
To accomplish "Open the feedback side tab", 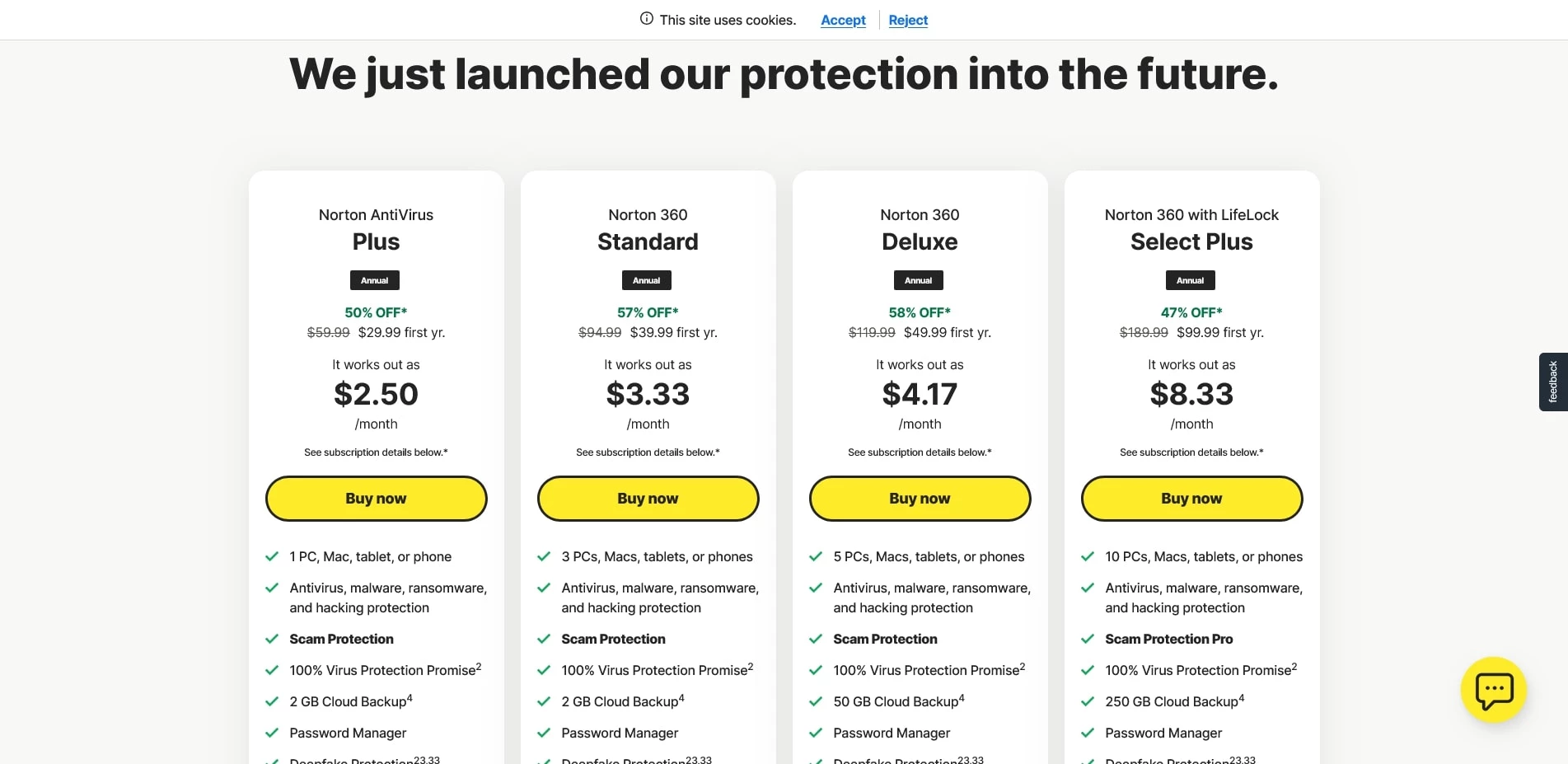I will [x=1552, y=382].
